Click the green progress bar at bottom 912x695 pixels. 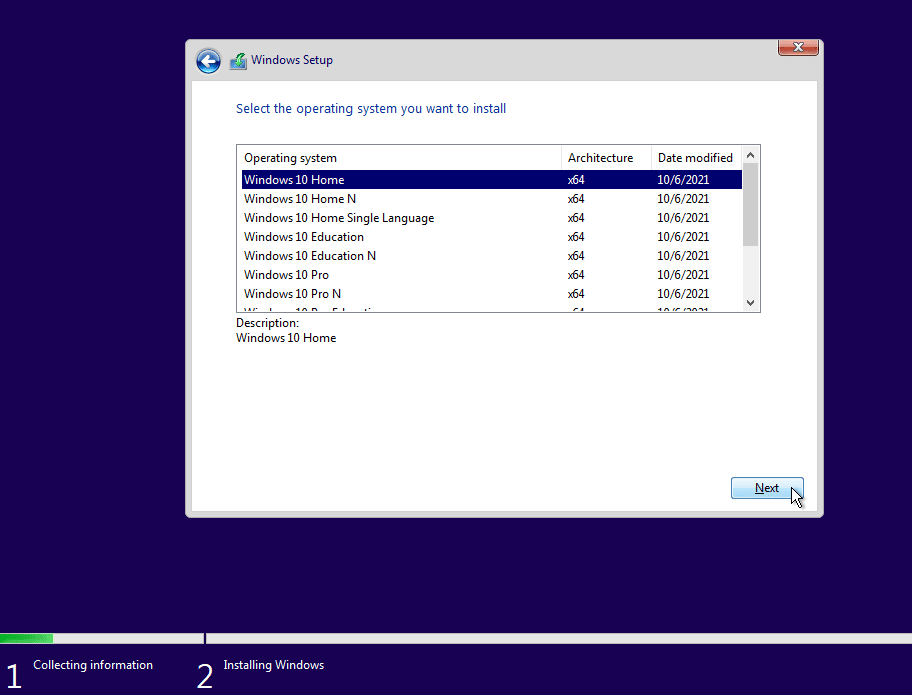pyautogui.click(x=26, y=638)
